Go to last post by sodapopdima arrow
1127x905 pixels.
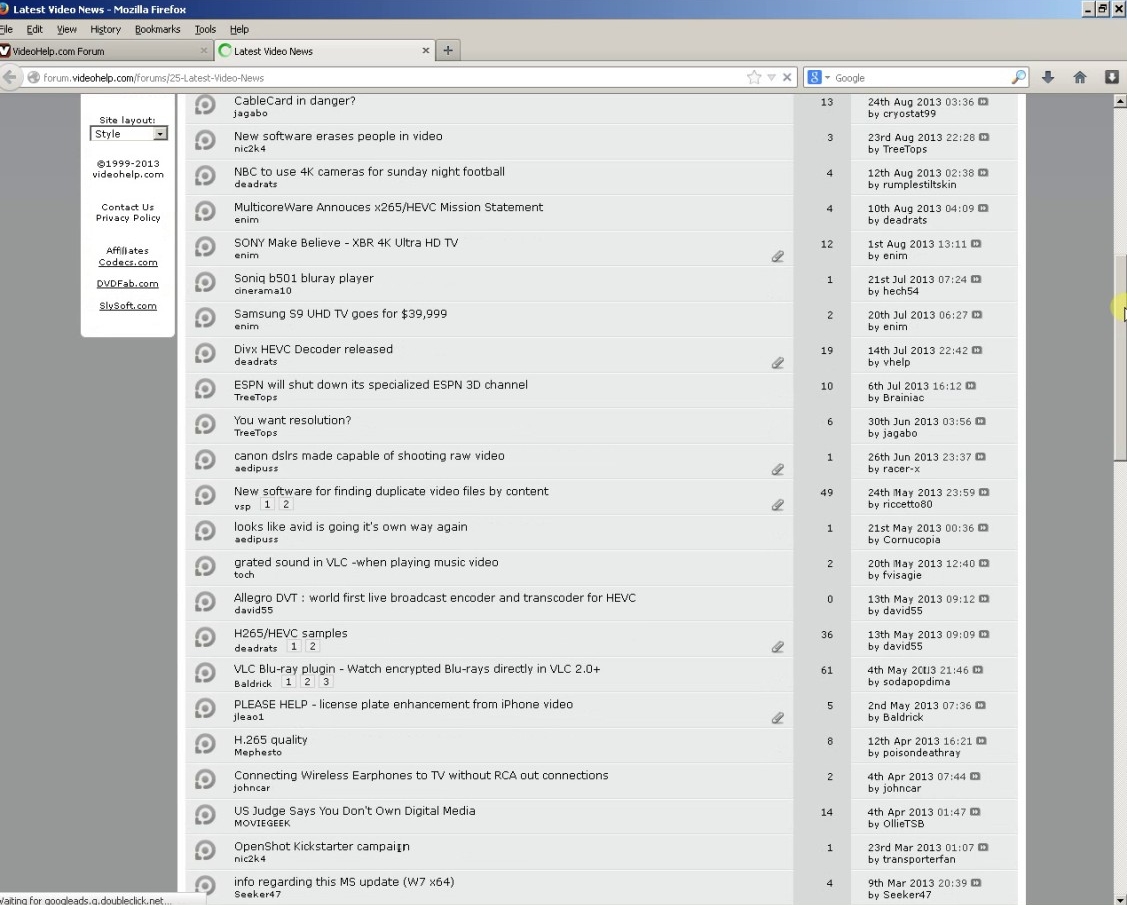(x=978, y=670)
